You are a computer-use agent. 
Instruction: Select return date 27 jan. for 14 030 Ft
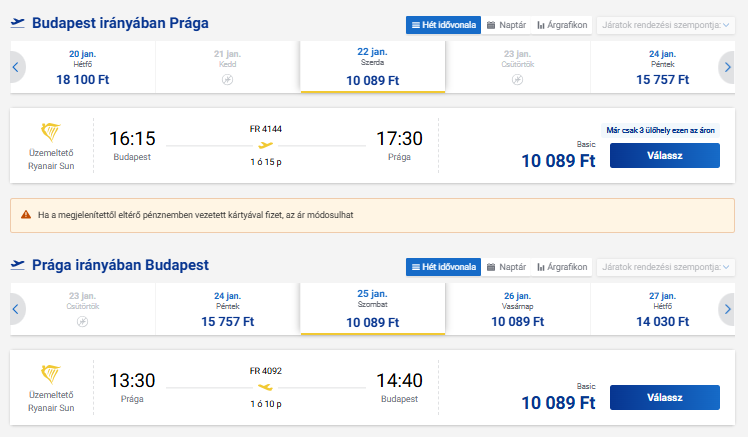click(662, 309)
